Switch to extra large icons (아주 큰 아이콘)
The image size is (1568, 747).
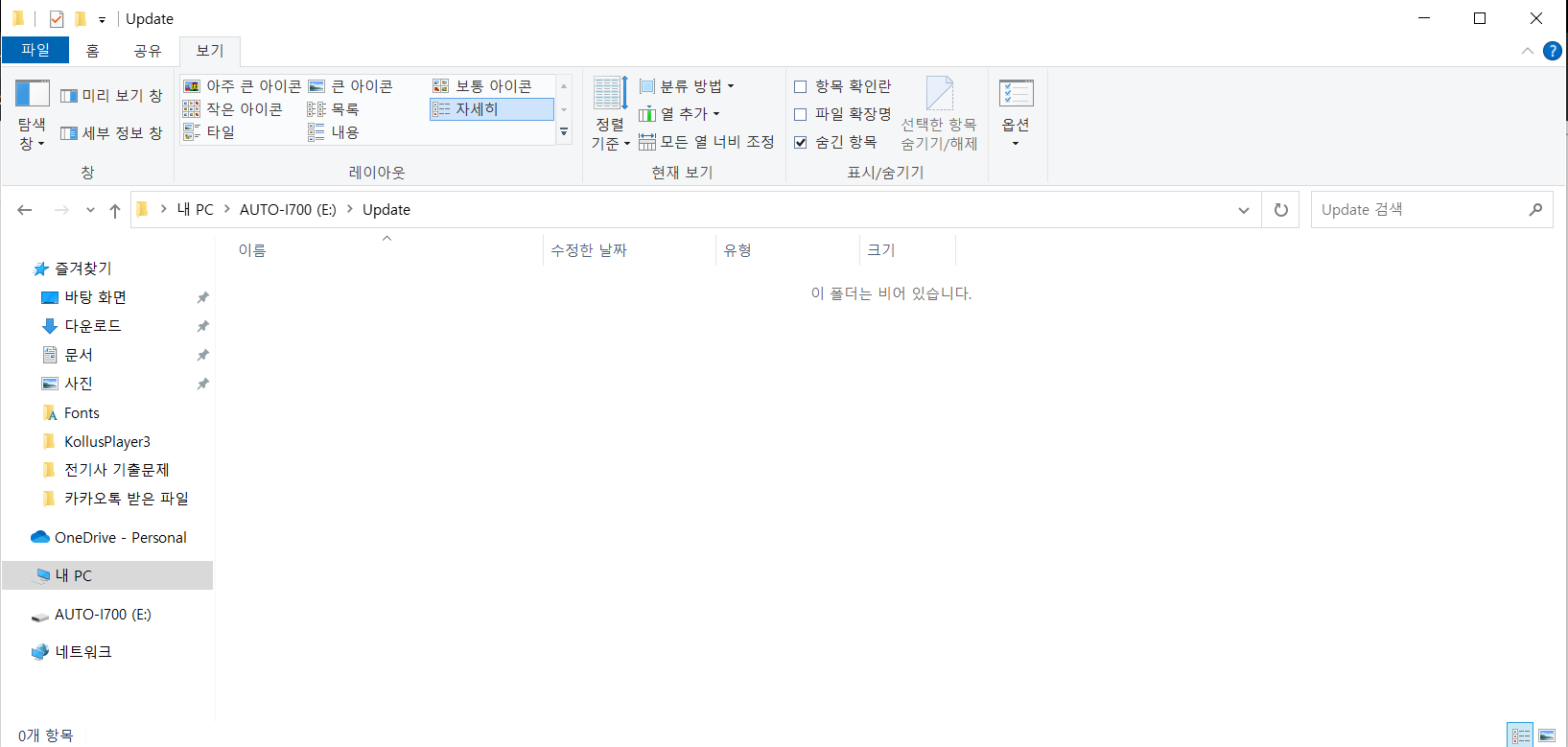tap(242, 86)
